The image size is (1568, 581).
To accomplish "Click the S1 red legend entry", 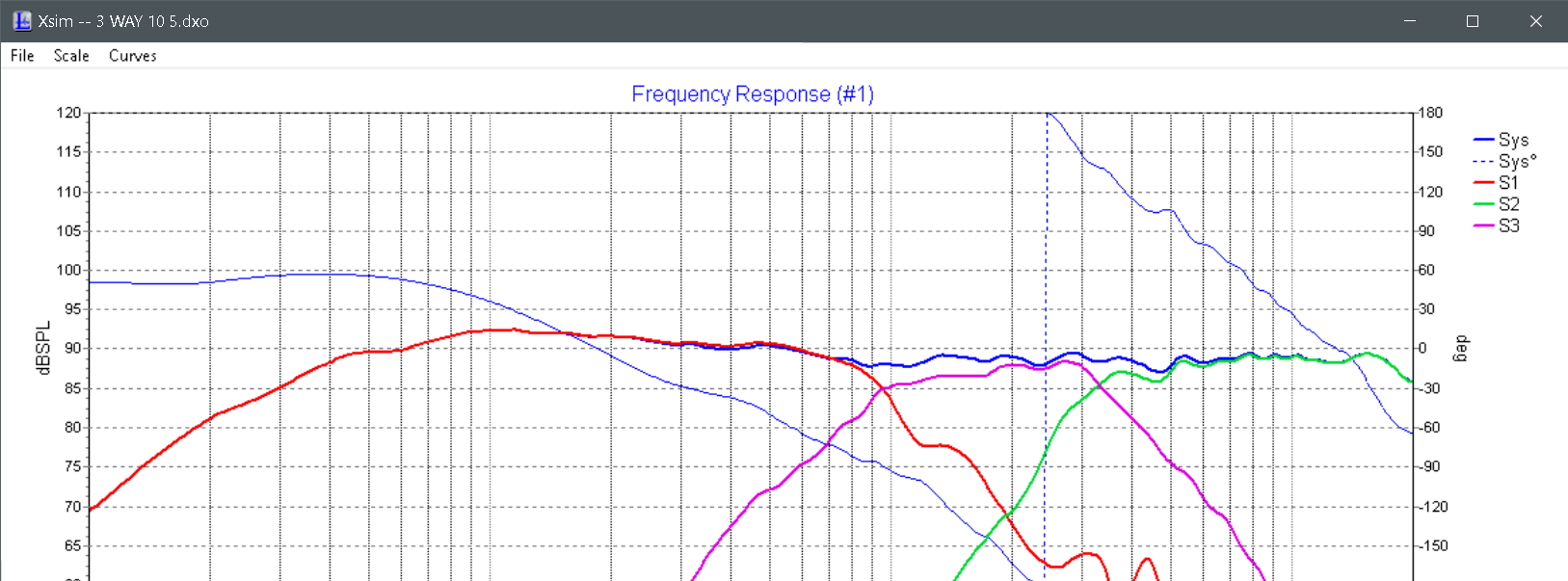I will click(1497, 182).
